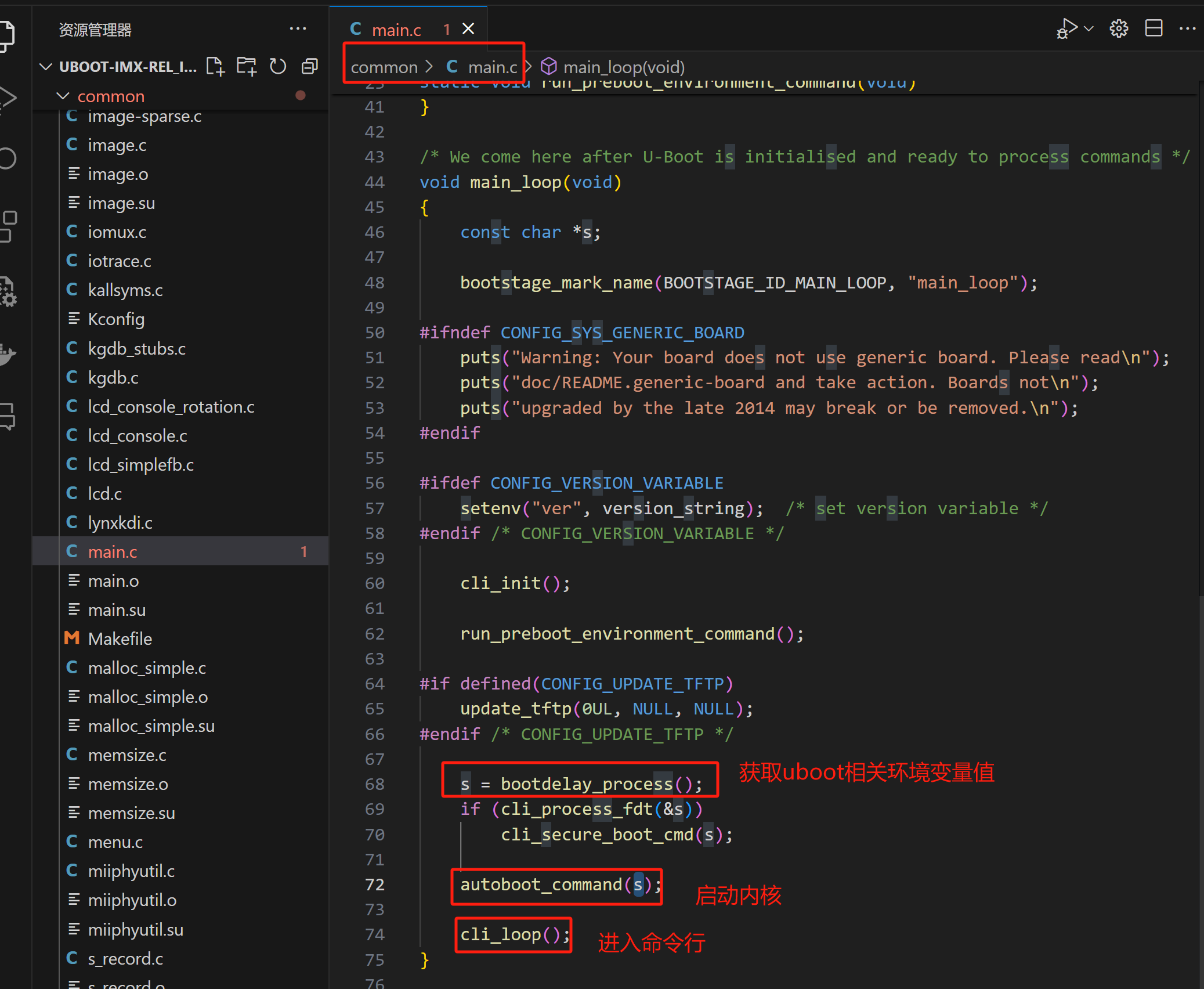
Task: Collapse all folders in explorer
Action: pos(310,67)
